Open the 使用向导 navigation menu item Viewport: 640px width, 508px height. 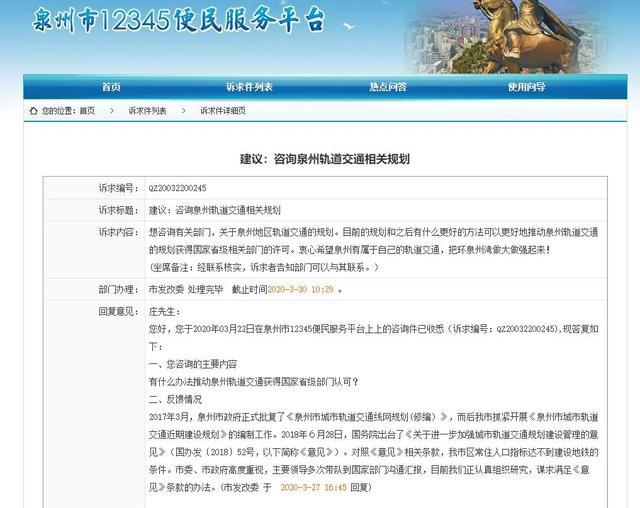coord(527,87)
